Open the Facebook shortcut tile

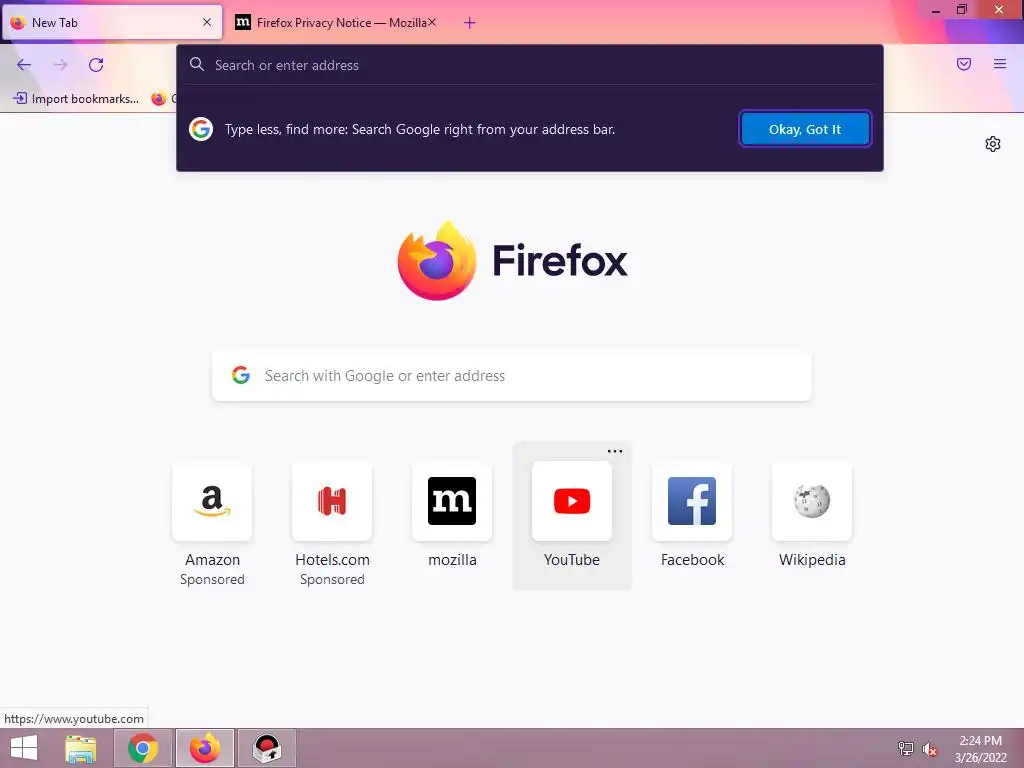[x=692, y=516]
